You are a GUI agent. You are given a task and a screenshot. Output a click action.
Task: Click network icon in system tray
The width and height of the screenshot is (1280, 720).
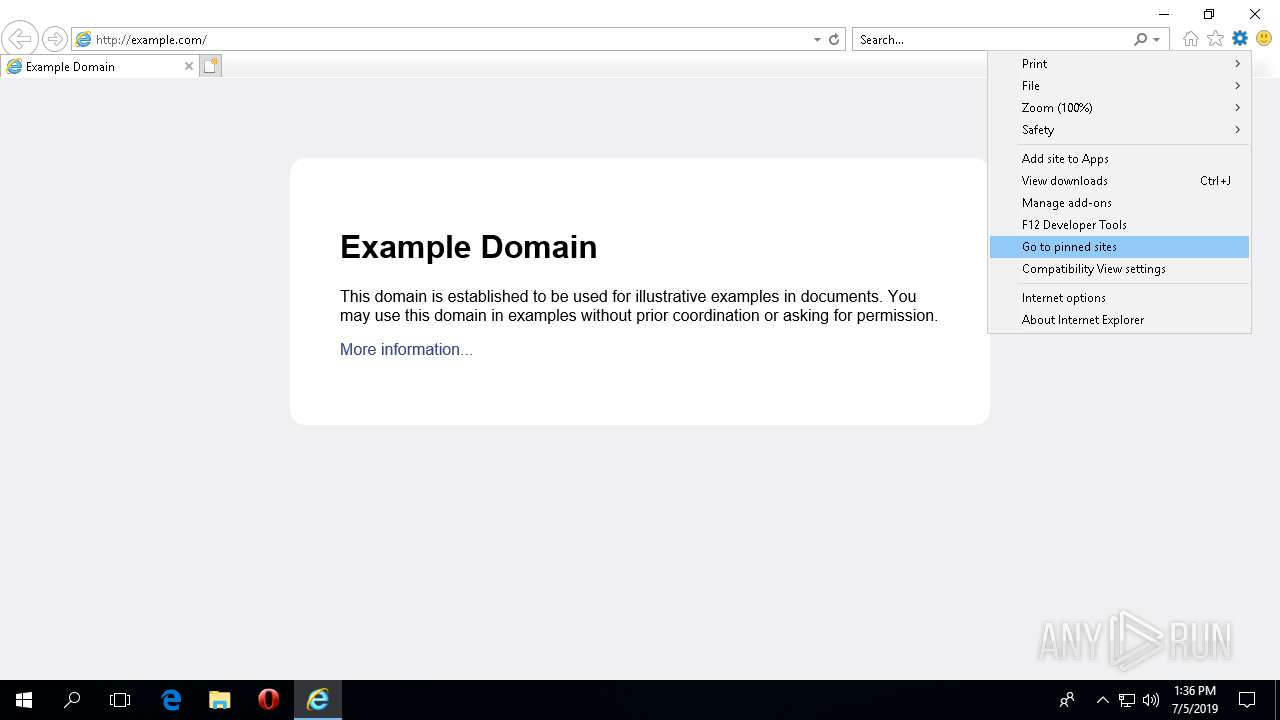pos(1127,700)
